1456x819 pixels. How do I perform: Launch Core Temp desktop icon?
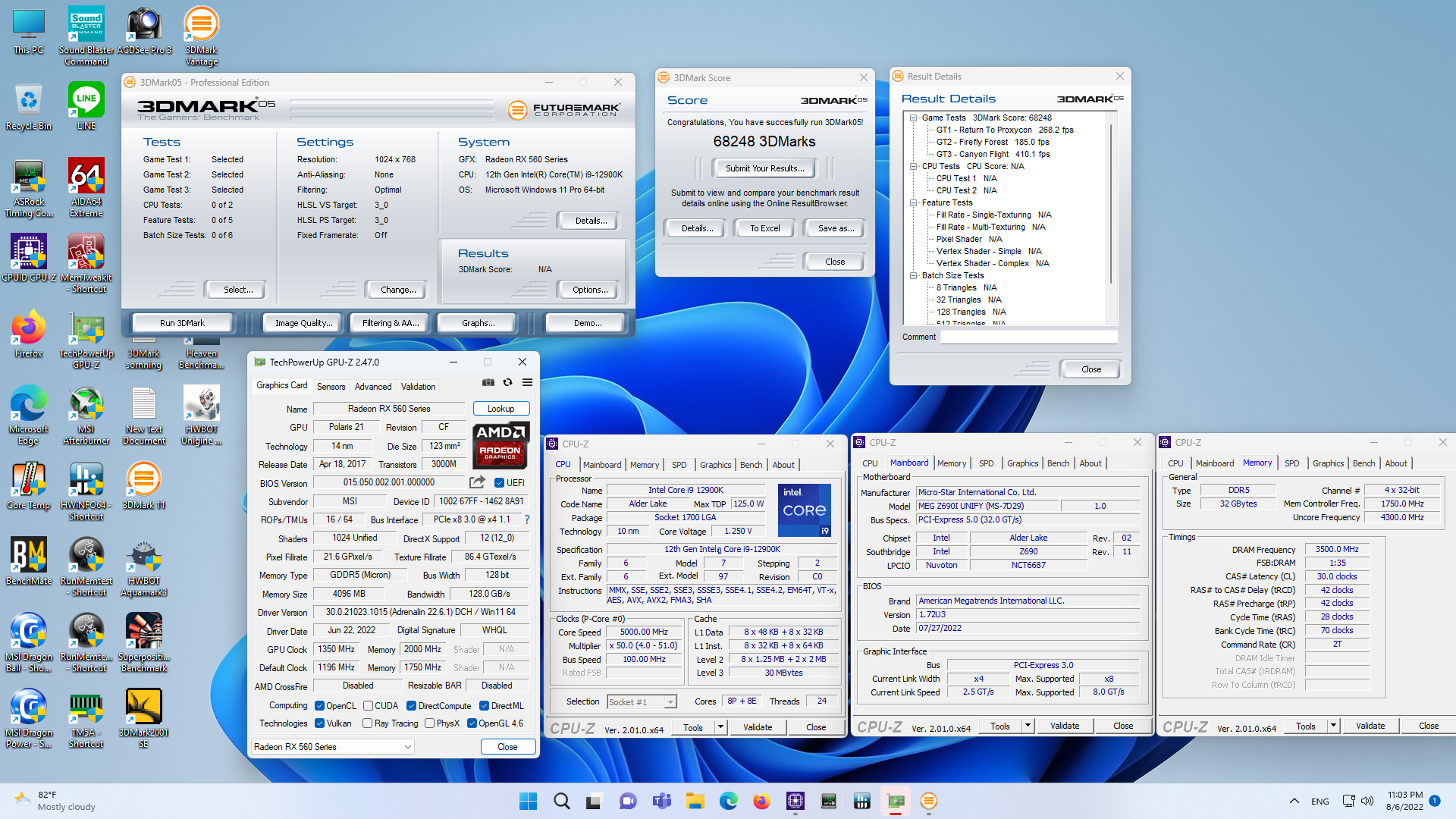coord(29,485)
